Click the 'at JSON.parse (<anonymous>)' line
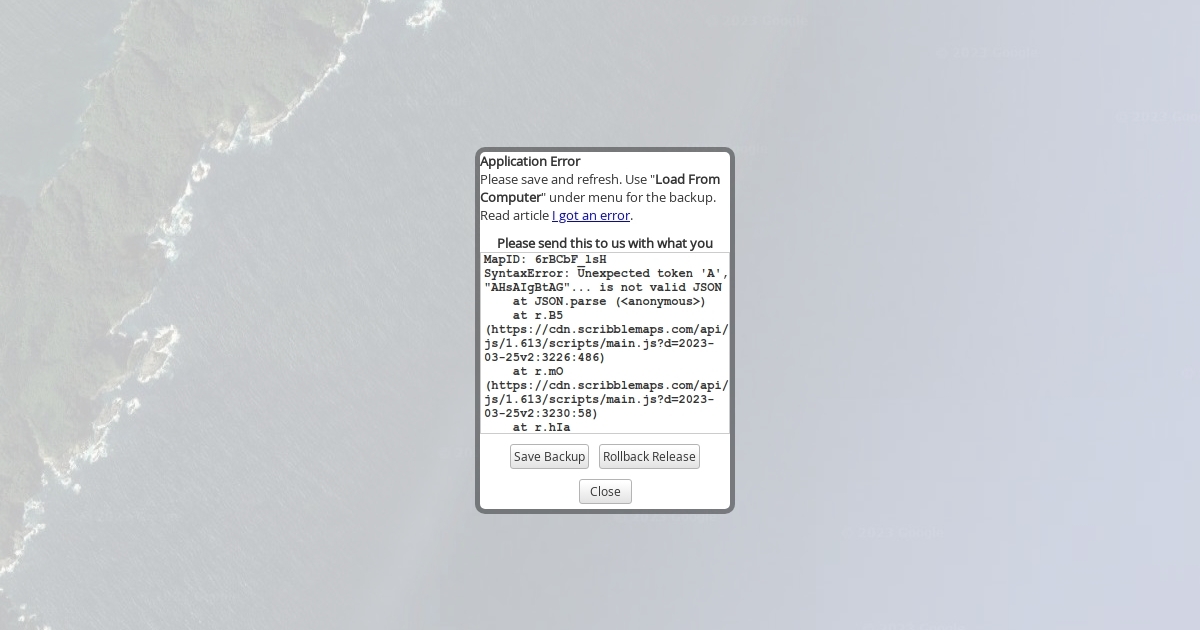This screenshot has height=630, width=1200. coord(609,301)
